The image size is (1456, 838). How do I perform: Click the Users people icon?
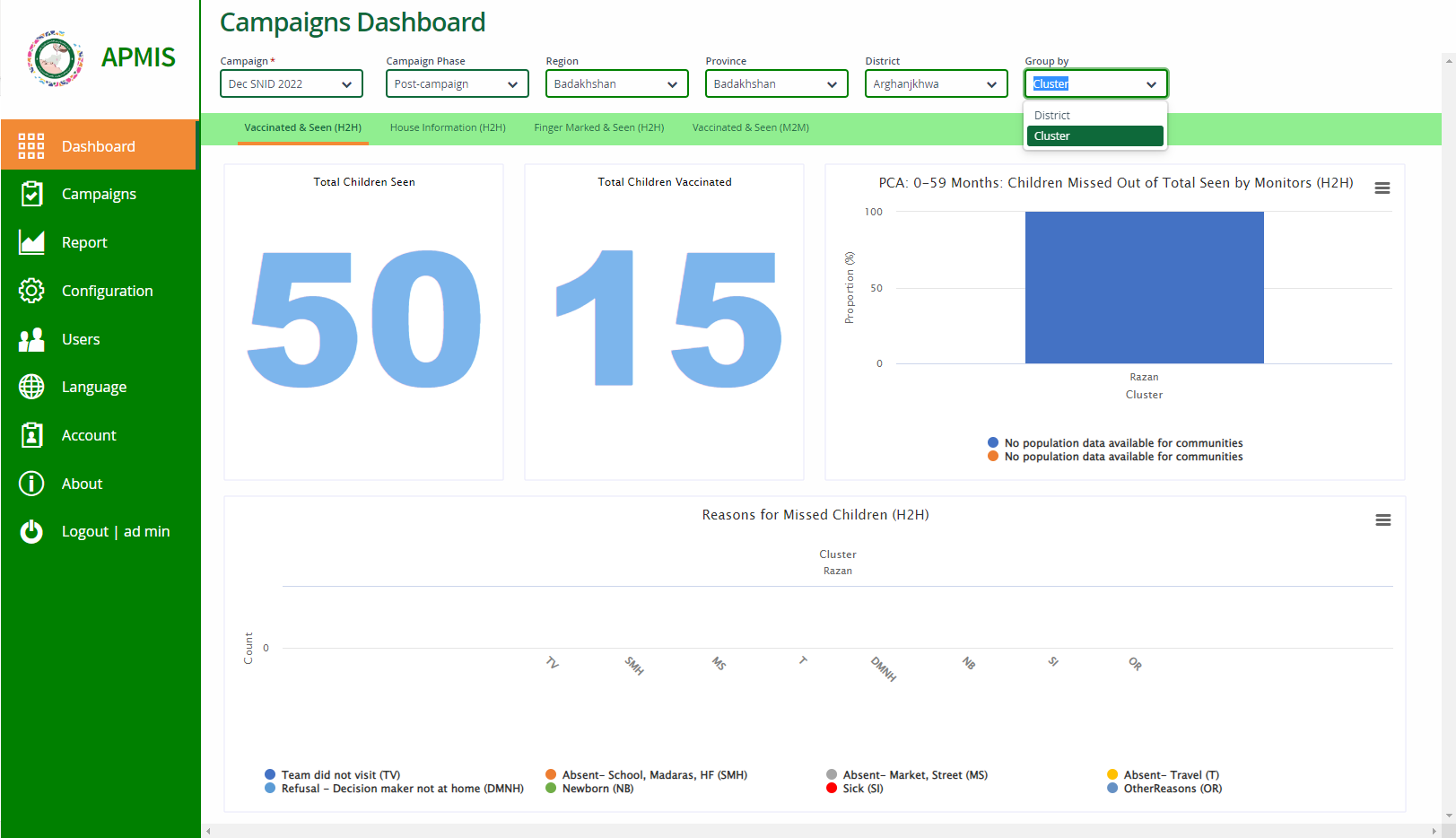coord(31,338)
